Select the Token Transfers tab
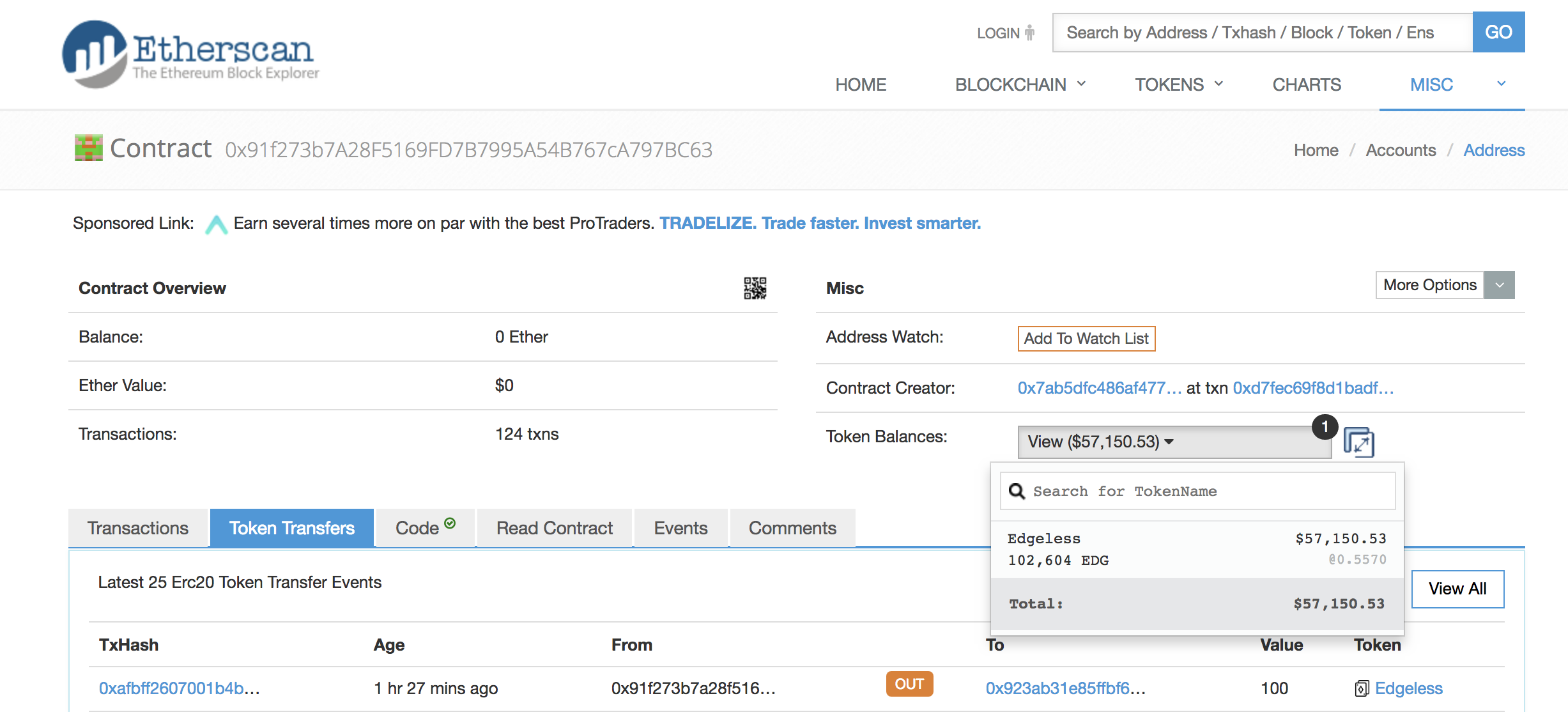Image resolution: width=1568 pixels, height=712 pixels. click(292, 528)
